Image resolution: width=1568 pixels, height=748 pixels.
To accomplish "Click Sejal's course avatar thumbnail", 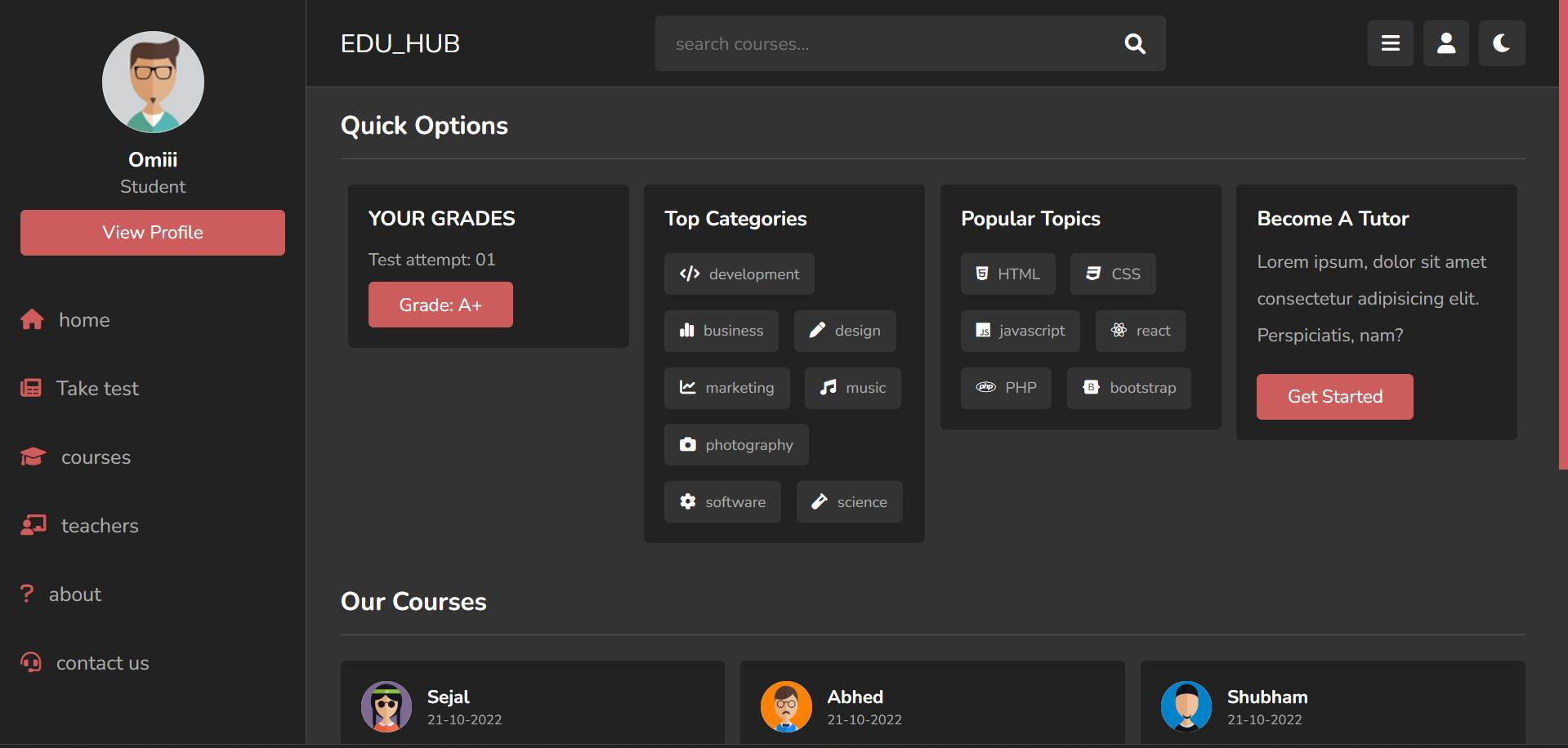I will (386, 706).
